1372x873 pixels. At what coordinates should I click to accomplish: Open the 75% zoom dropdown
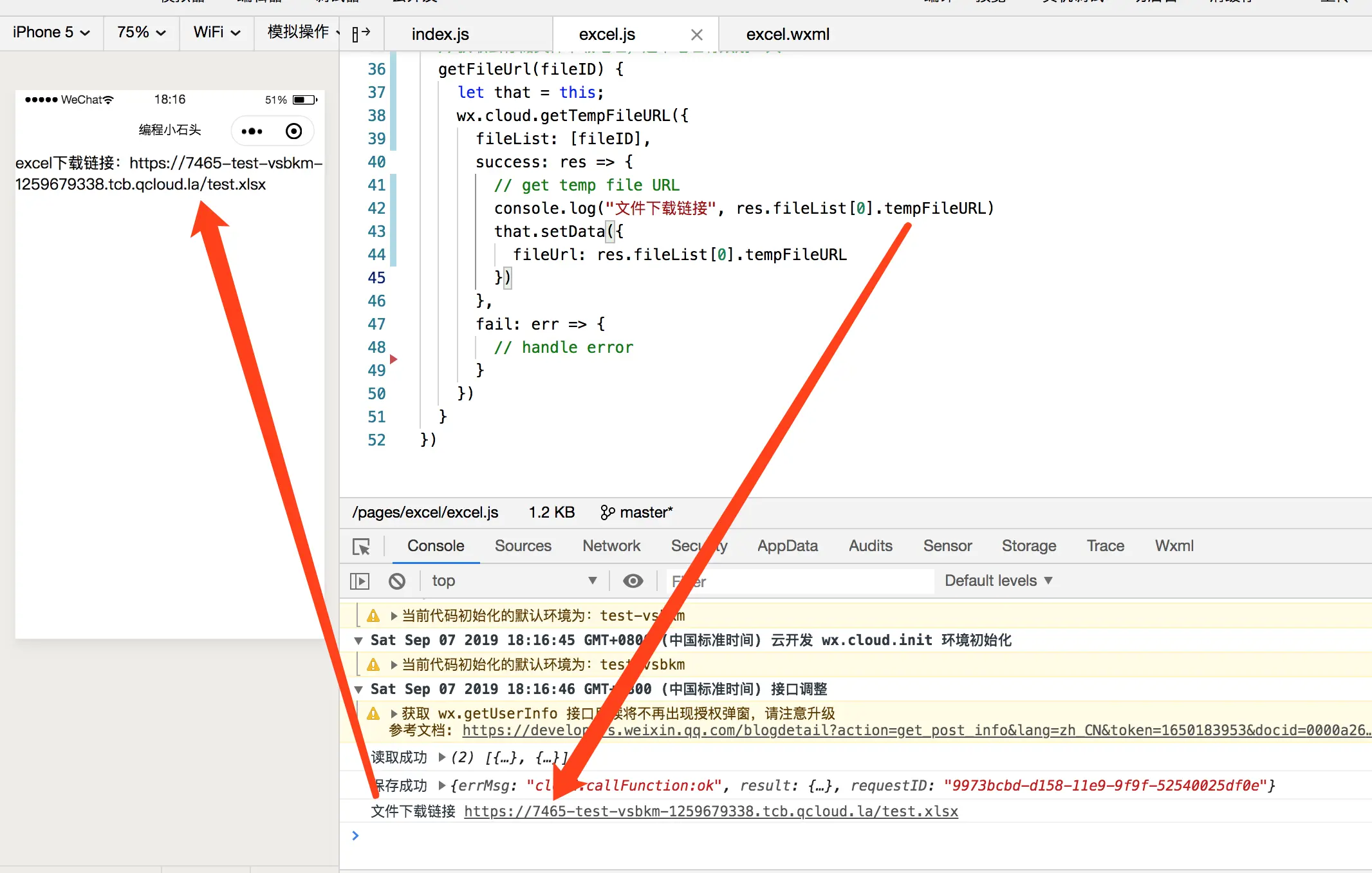142,32
